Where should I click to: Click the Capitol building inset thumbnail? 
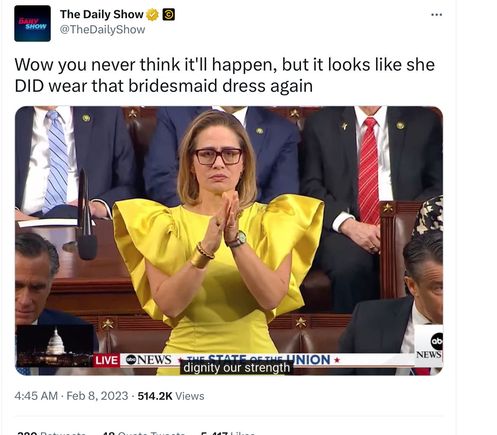tap(55, 346)
